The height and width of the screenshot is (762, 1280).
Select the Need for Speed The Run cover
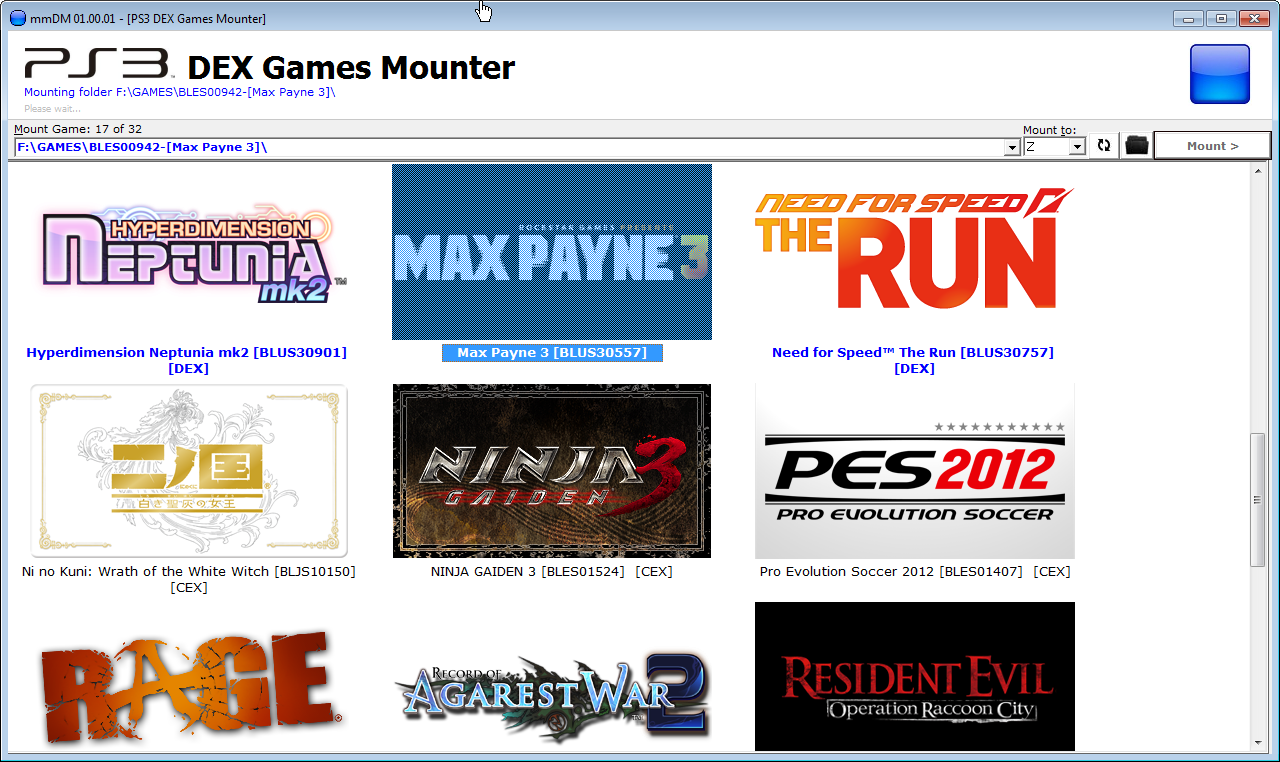pos(914,250)
